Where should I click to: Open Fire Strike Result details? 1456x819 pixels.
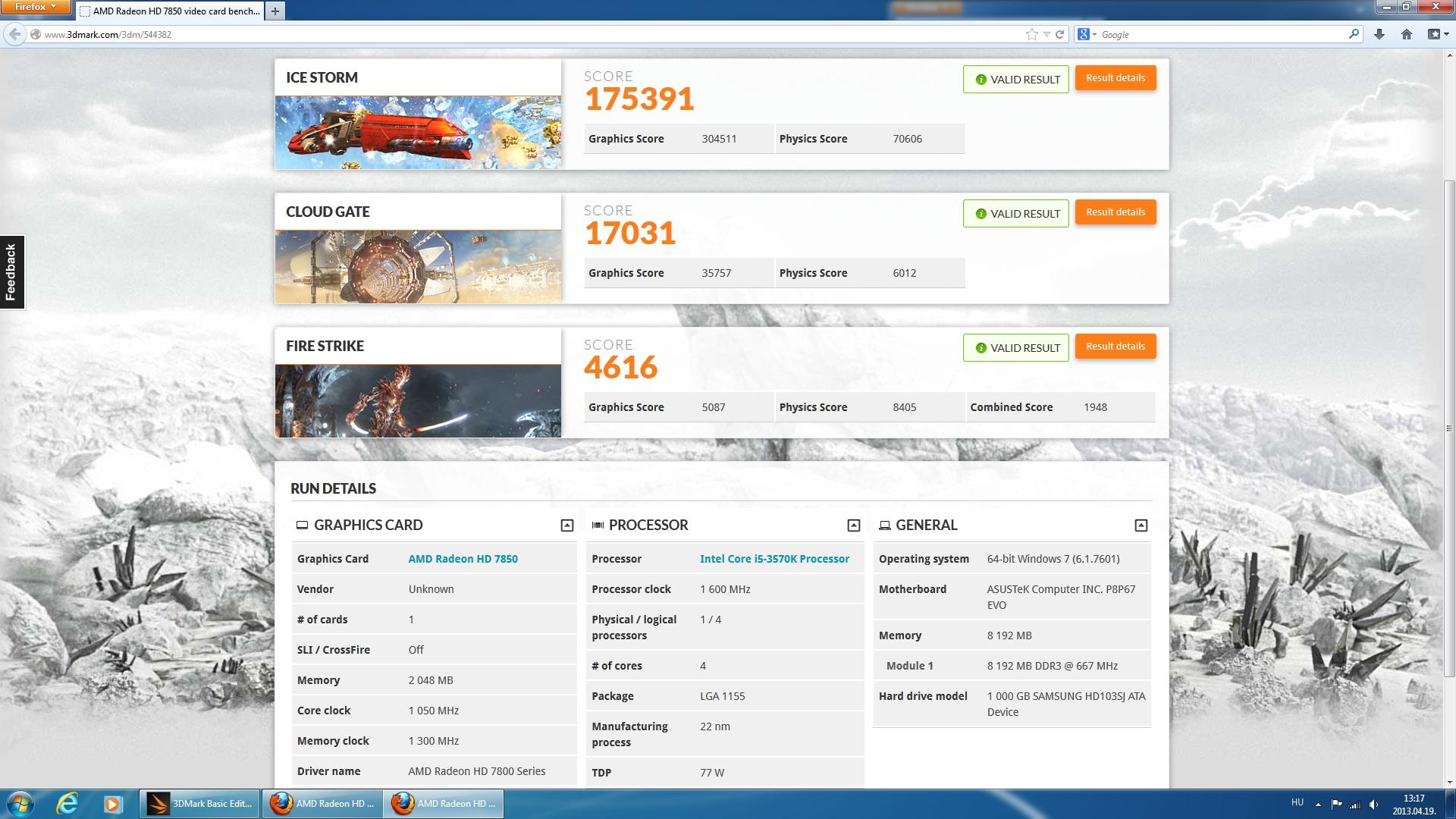coord(1116,347)
